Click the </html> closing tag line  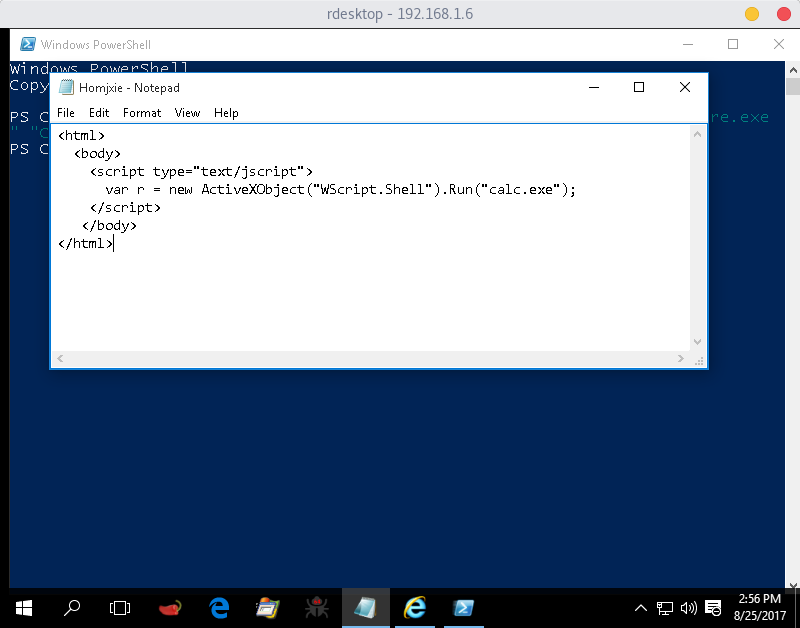click(86, 243)
